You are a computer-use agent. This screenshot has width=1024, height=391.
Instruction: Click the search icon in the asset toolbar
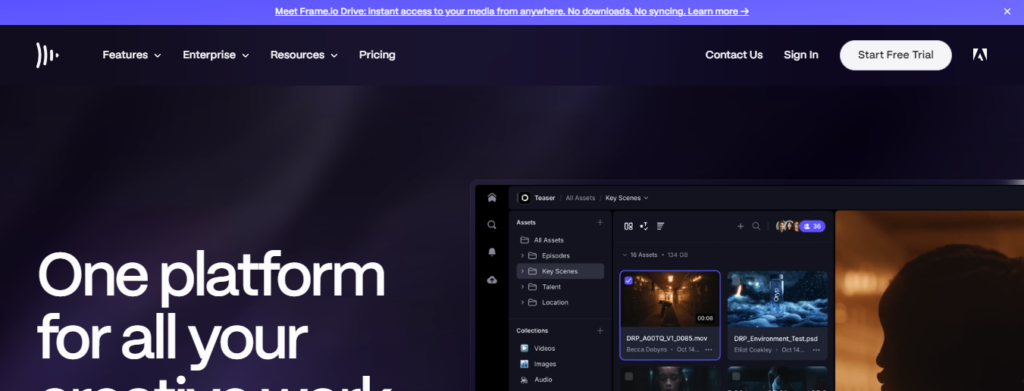pos(756,227)
